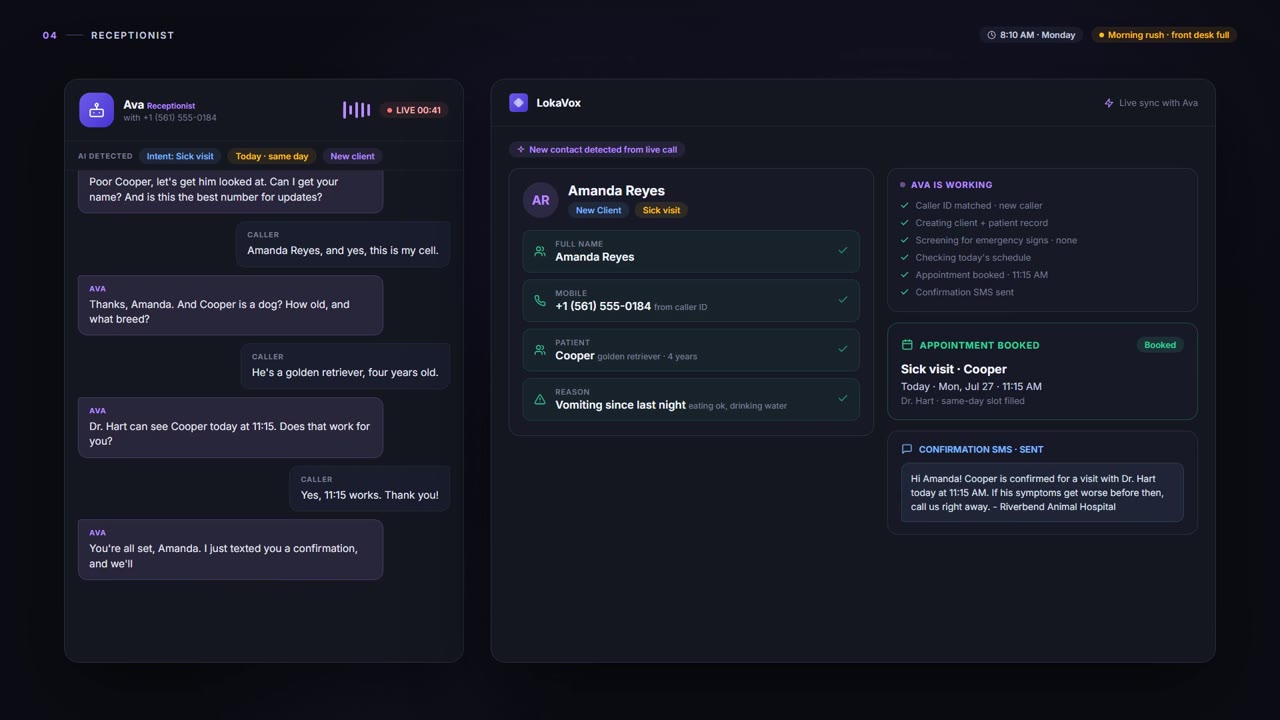Click the checkmark in Patient row
This screenshot has width=1280, height=720.
click(842, 349)
